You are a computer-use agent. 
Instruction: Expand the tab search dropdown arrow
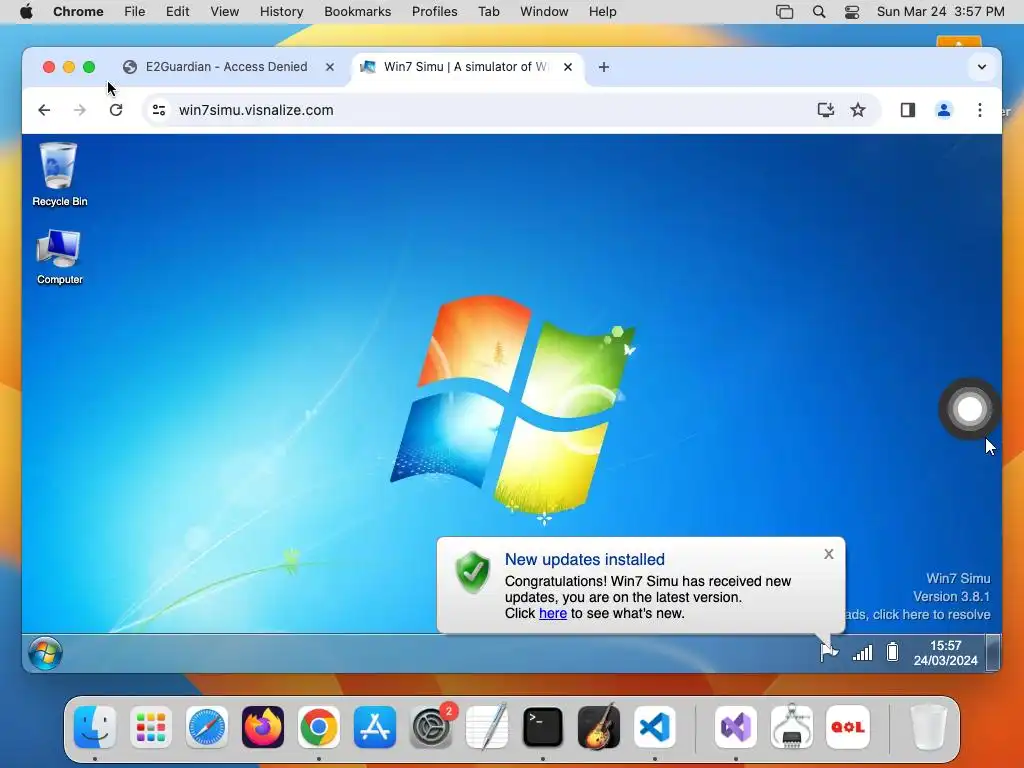pyautogui.click(x=982, y=67)
